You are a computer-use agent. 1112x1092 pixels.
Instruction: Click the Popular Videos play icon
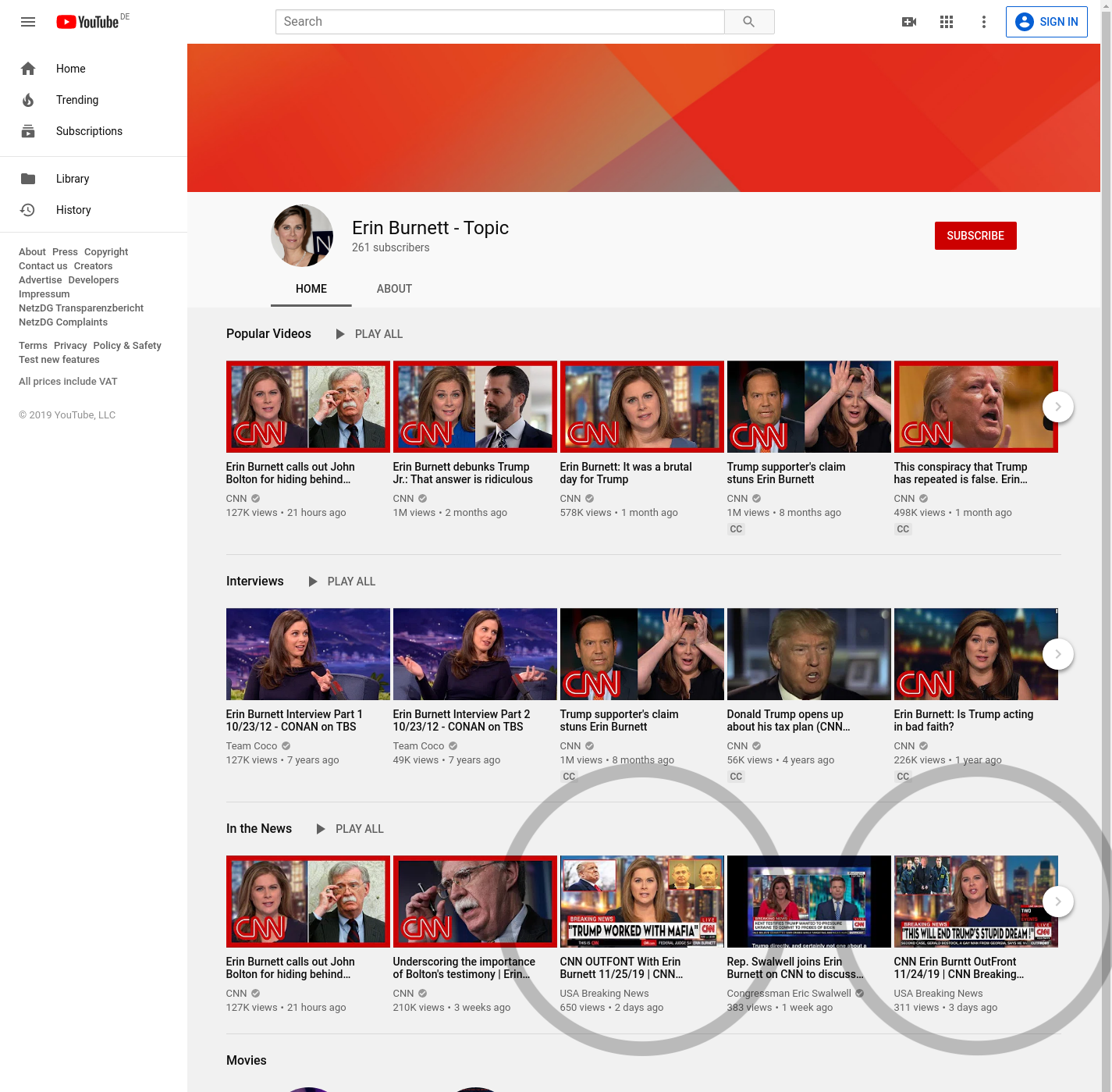click(339, 334)
